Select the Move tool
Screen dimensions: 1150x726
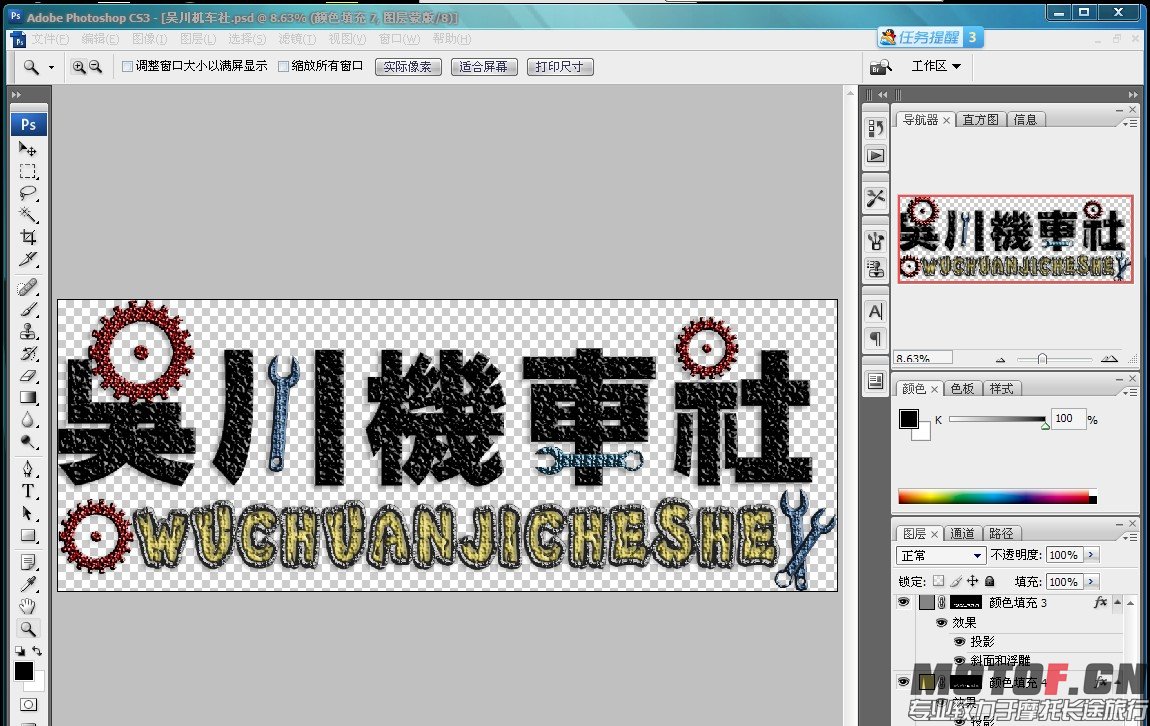pyautogui.click(x=28, y=149)
